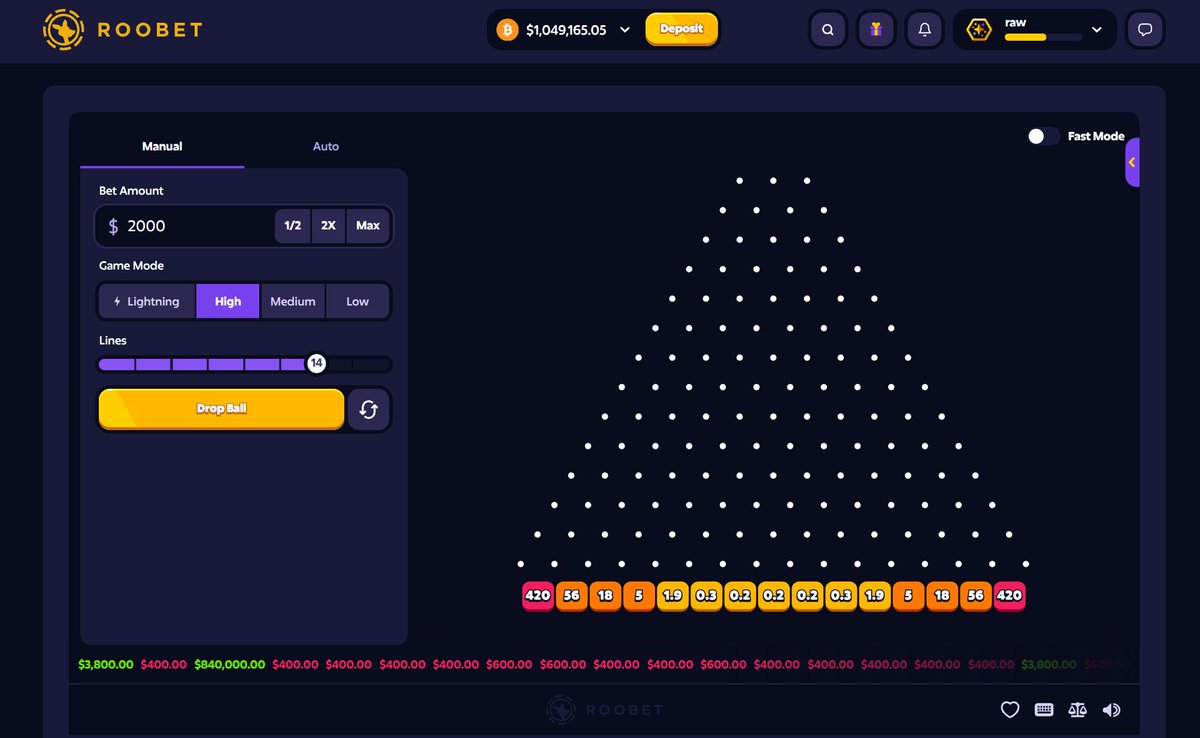Switch to the Manual tab
1200x738 pixels.
coord(162,146)
